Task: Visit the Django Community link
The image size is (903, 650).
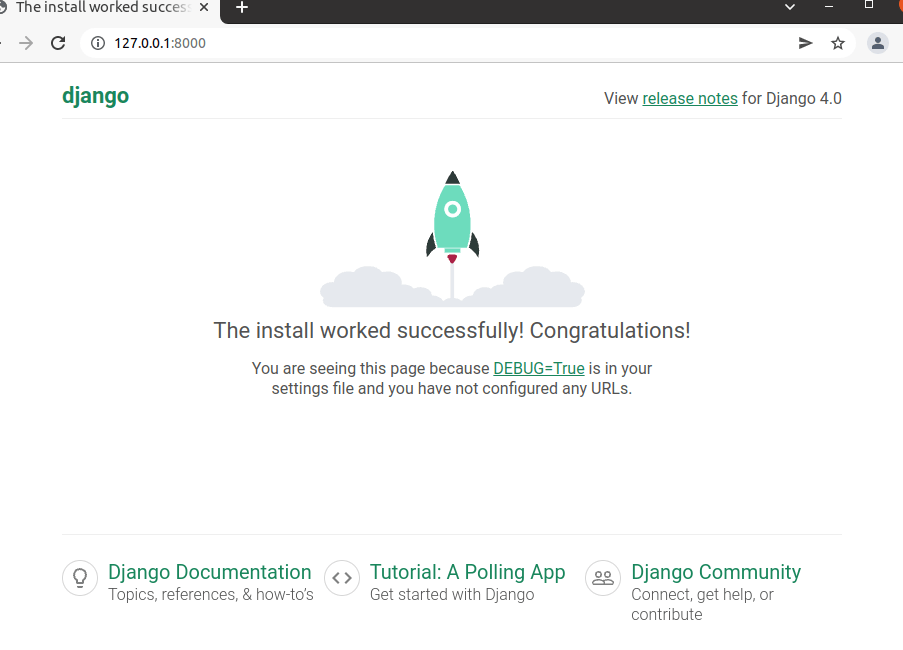Action: 716,572
